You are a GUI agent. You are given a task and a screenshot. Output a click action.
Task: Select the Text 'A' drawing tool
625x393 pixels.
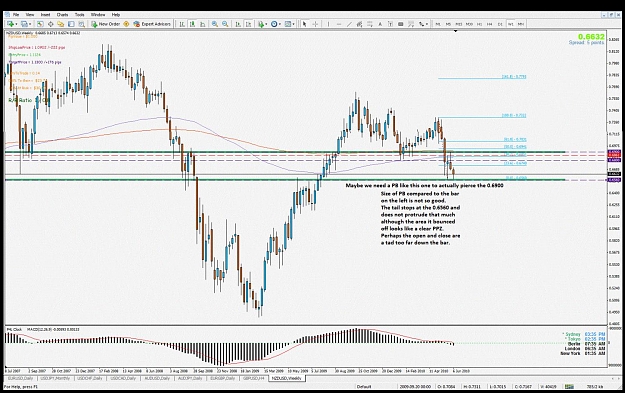[380, 24]
